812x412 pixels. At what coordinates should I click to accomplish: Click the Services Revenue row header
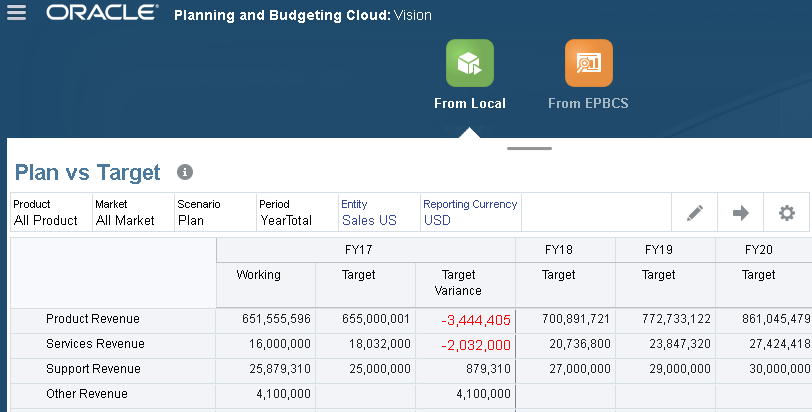point(95,344)
